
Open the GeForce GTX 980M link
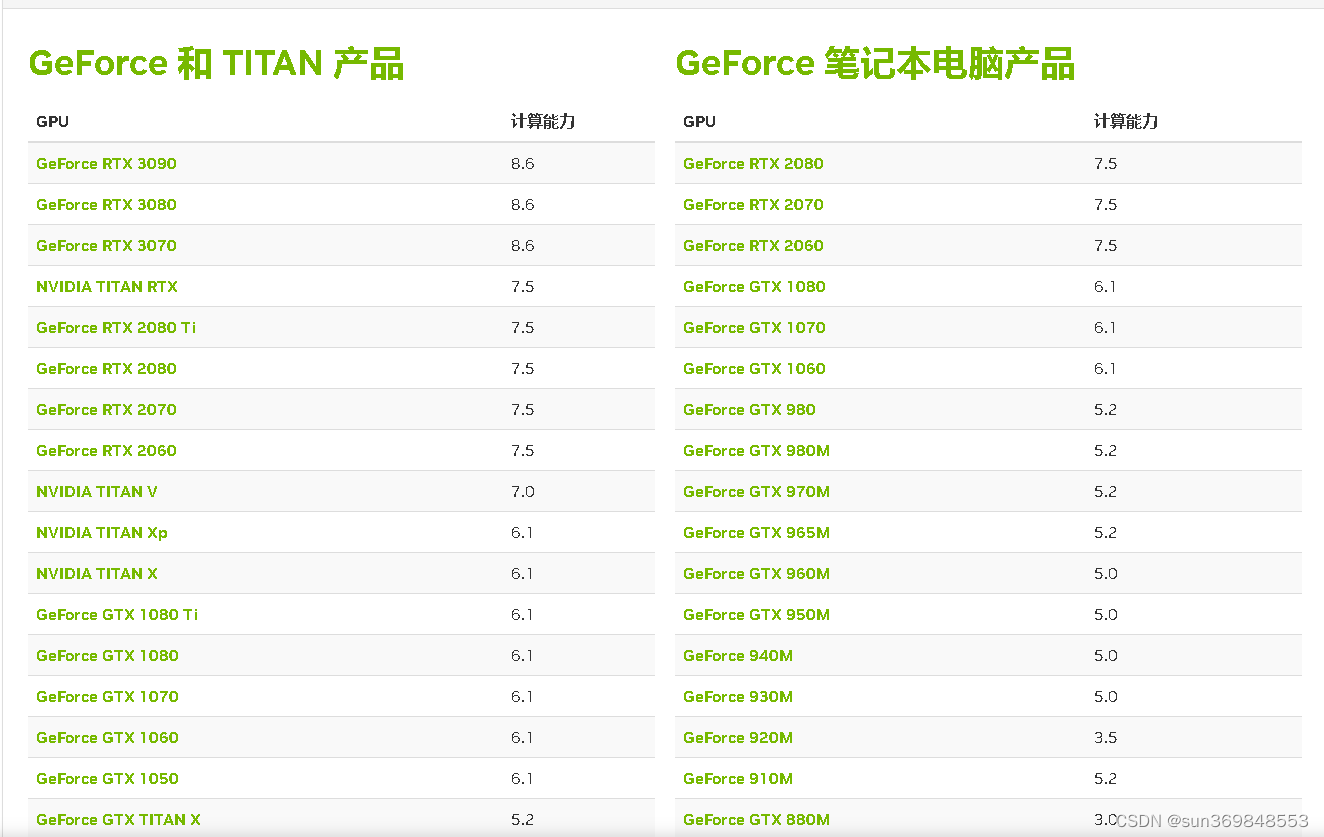pos(756,450)
